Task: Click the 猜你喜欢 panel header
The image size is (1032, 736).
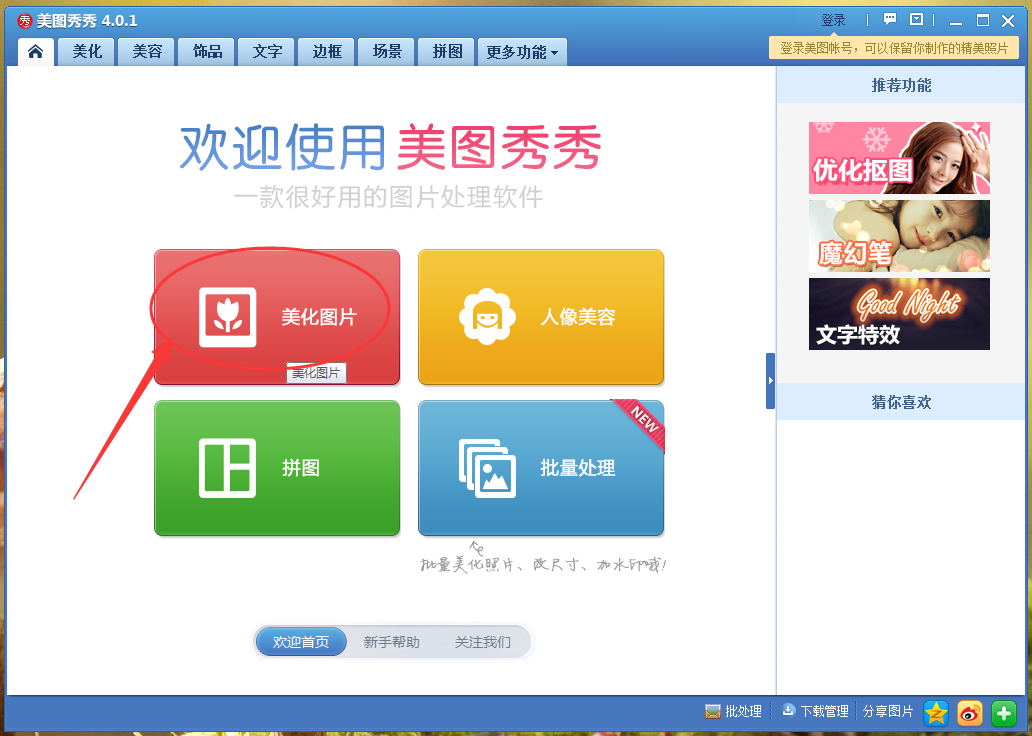Action: coord(901,402)
